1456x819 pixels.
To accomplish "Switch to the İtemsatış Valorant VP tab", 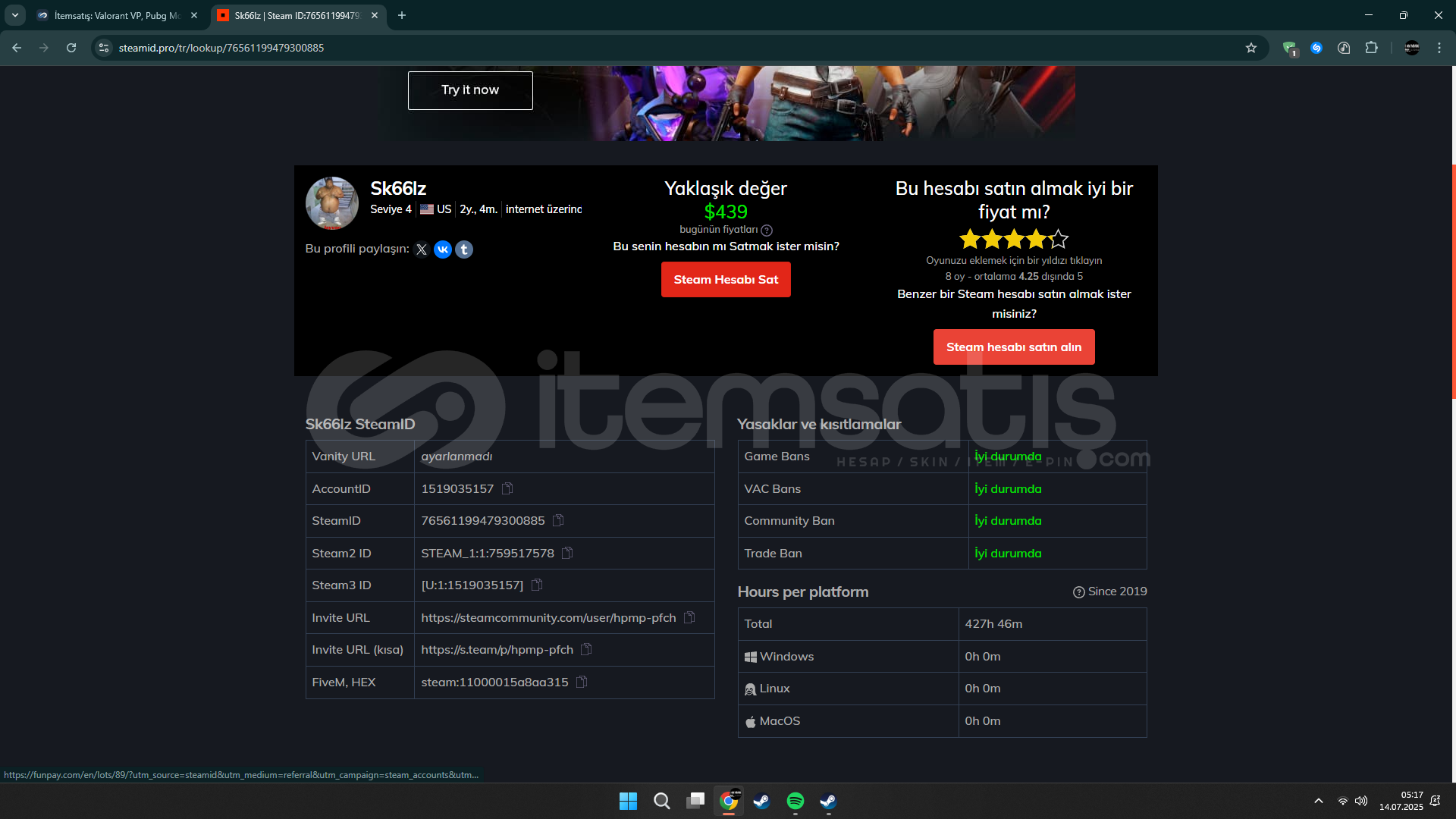I will [x=118, y=15].
